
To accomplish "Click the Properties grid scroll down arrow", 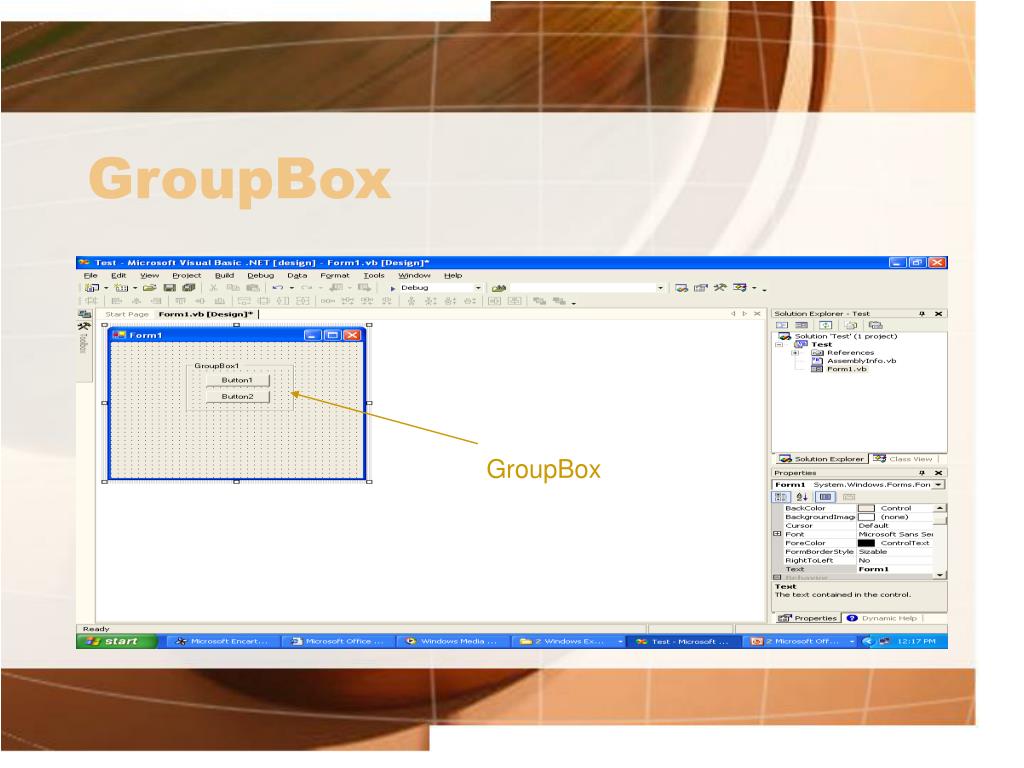I will [939, 575].
